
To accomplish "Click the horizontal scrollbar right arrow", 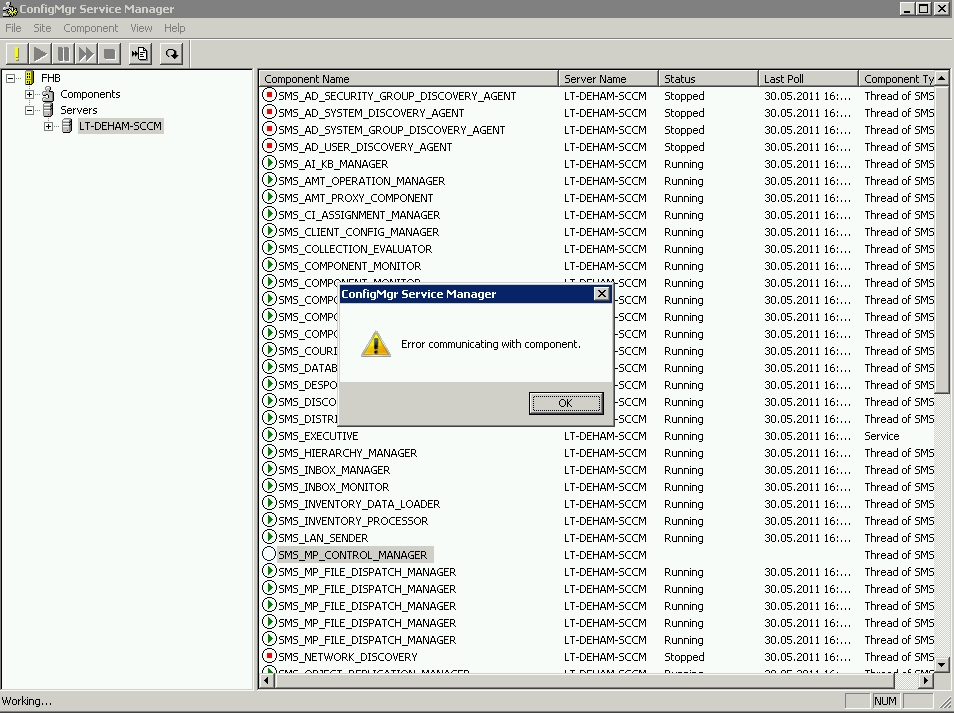I will 926,680.
